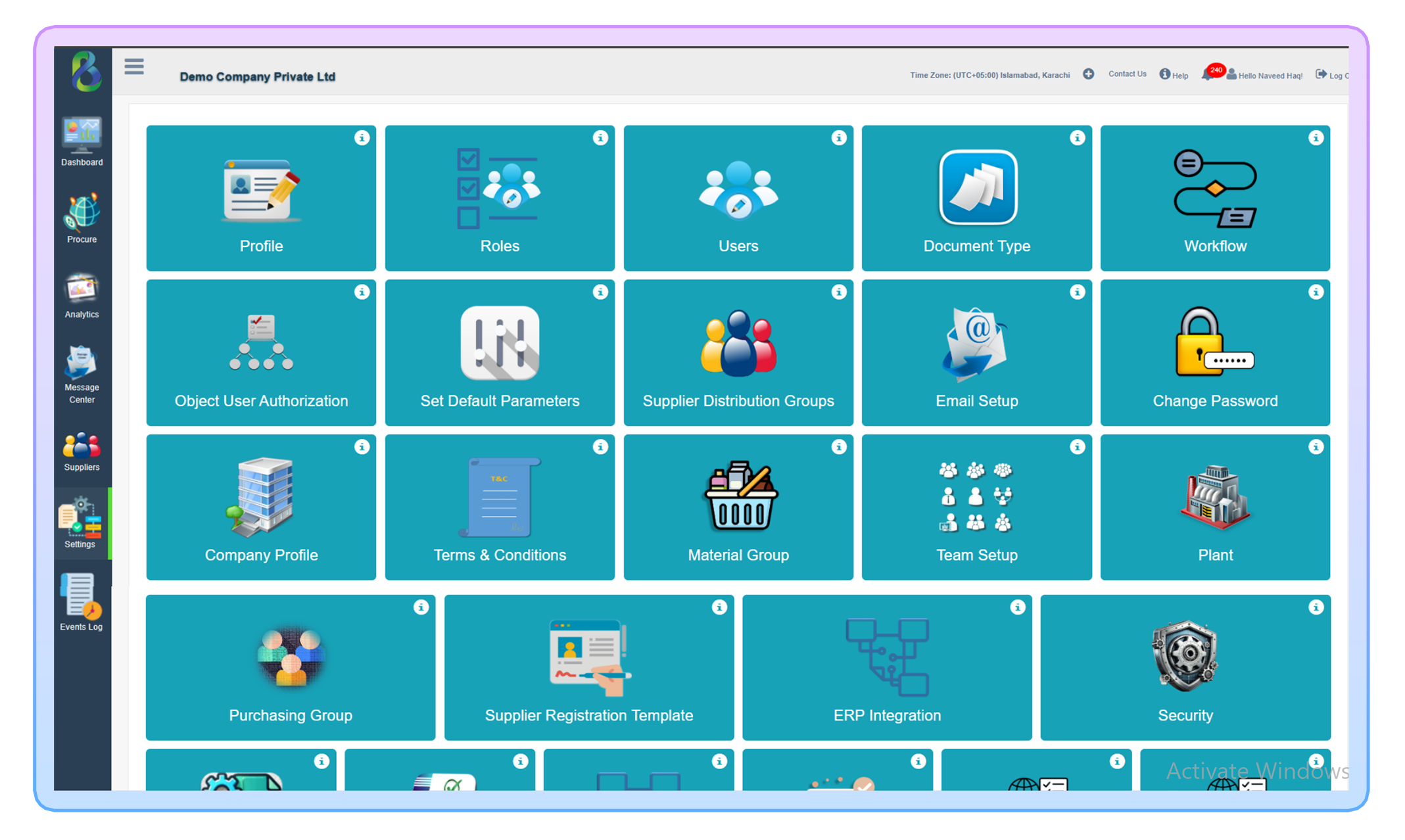The image size is (1405, 840).
Task: Open the Set Default Parameters tile
Action: tap(500, 352)
